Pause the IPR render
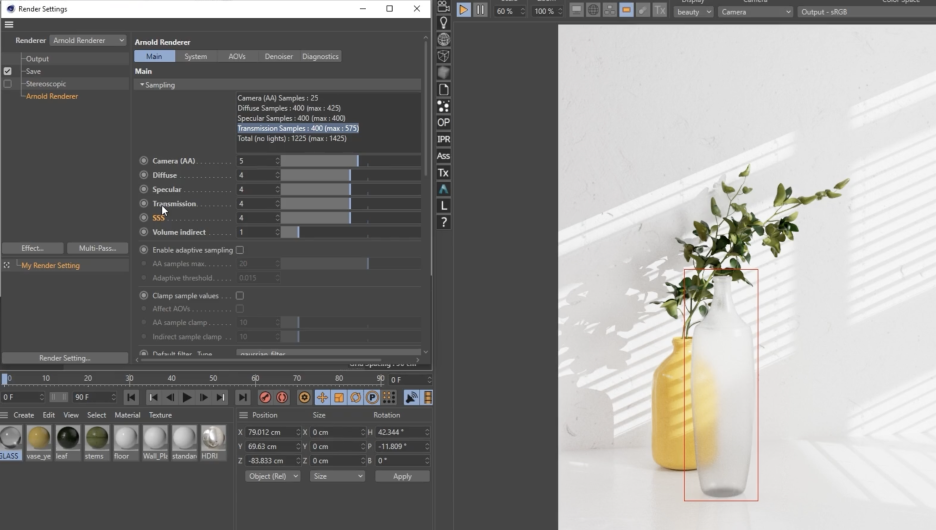Screen dimensions: 936x530 click(x=480, y=10)
